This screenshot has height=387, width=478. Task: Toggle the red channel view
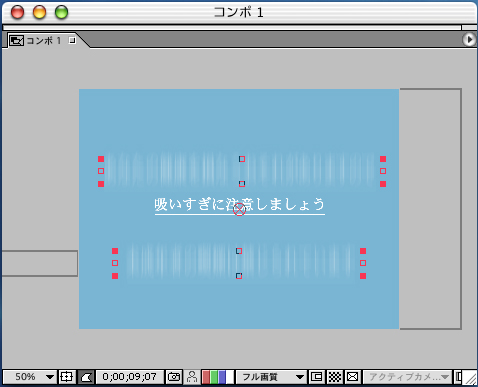tap(206, 377)
